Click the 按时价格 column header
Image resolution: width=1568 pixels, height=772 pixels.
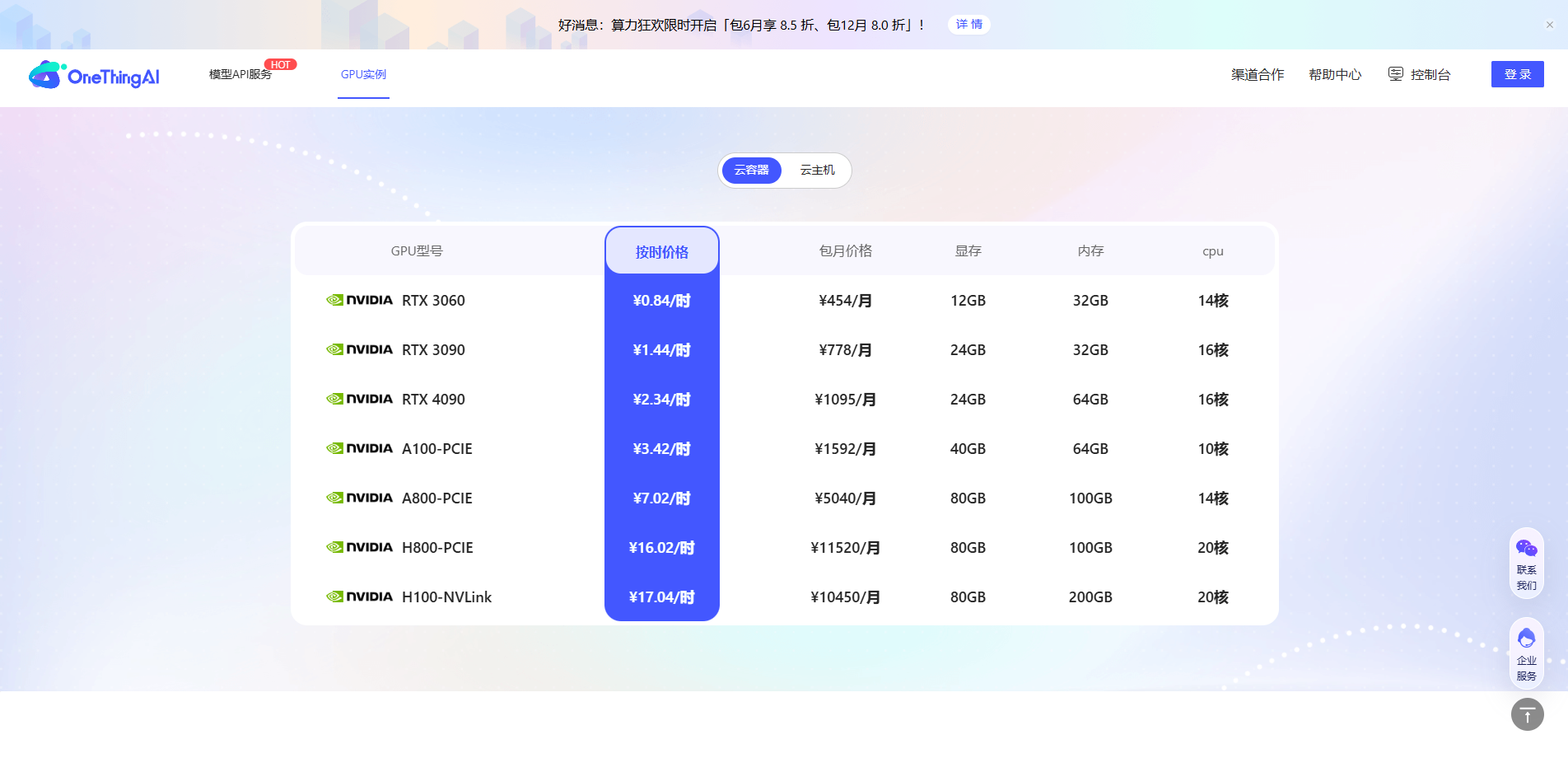[x=662, y=252]
